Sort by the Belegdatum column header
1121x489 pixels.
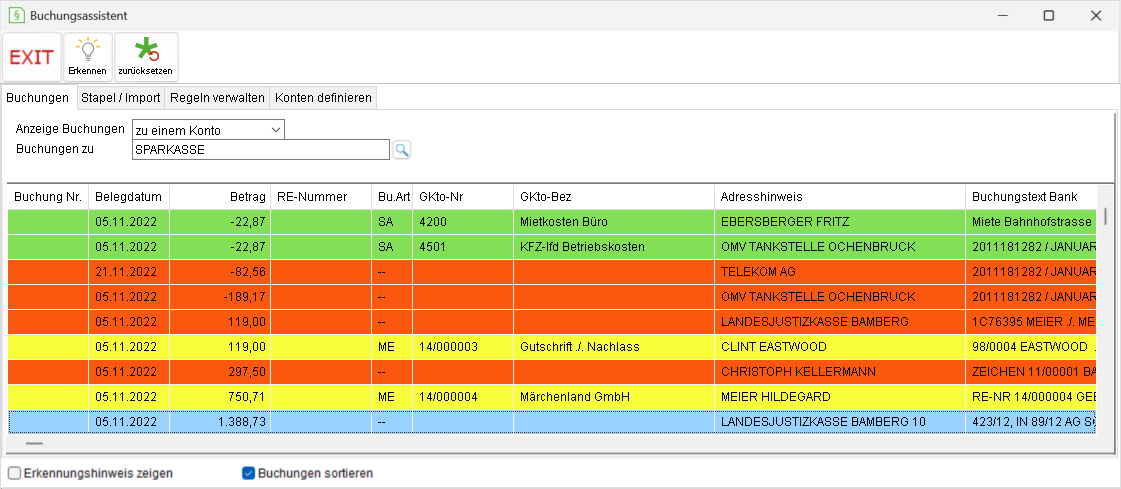129,197
